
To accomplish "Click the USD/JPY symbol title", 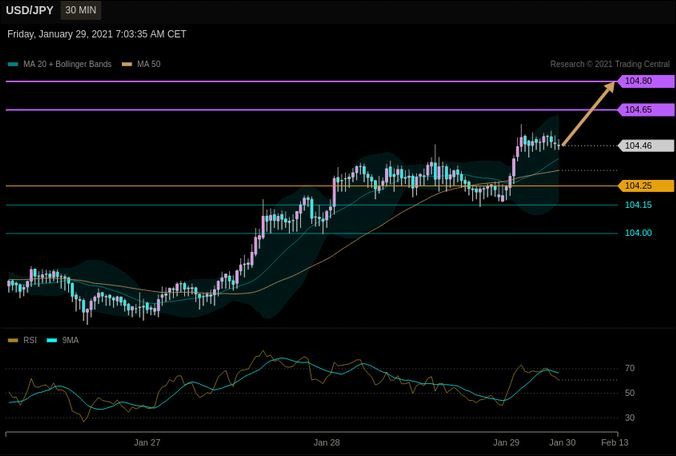I will (30, 10).
